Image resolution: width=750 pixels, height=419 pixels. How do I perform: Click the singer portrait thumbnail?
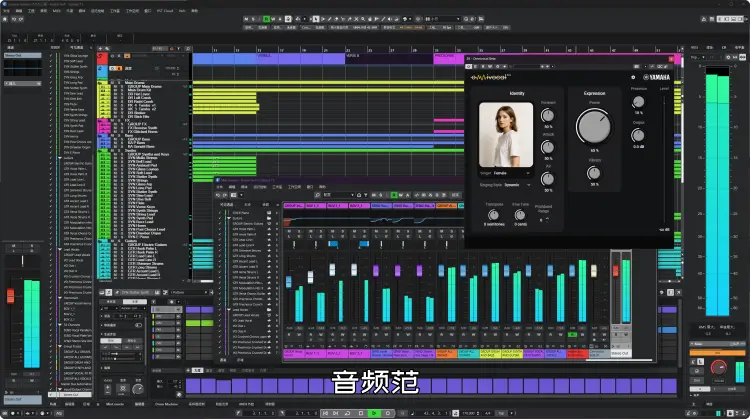(505, 134)
